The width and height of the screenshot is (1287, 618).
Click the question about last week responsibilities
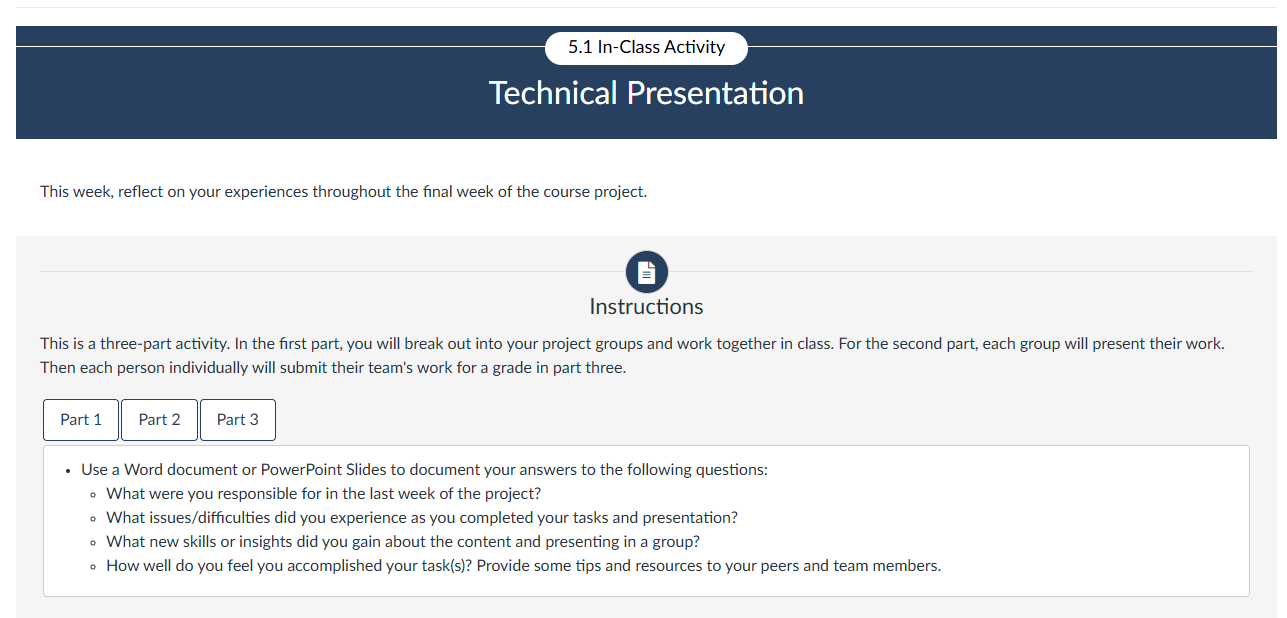323,493
